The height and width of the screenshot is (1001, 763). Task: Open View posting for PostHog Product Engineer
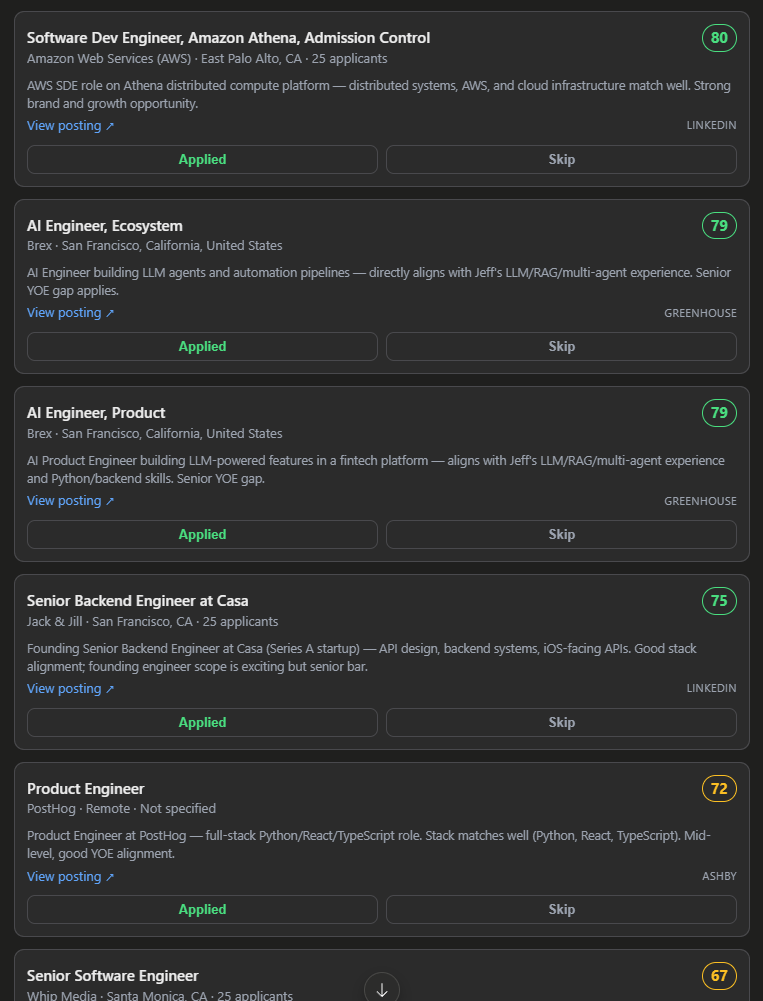[70, 877]
